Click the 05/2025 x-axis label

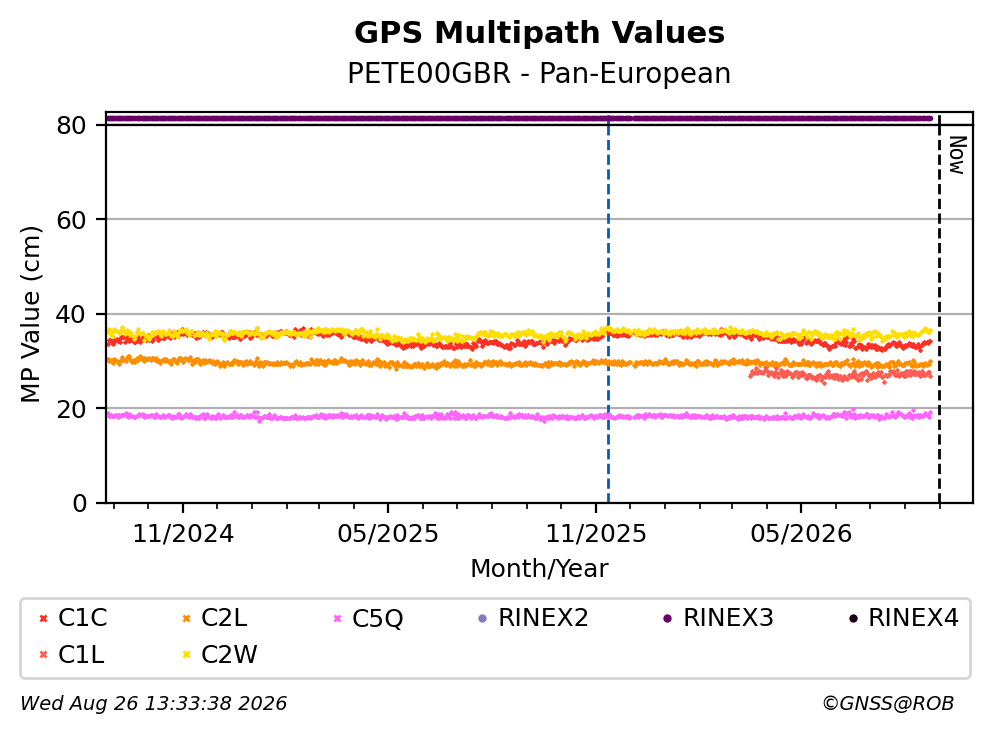coord(388,534)
